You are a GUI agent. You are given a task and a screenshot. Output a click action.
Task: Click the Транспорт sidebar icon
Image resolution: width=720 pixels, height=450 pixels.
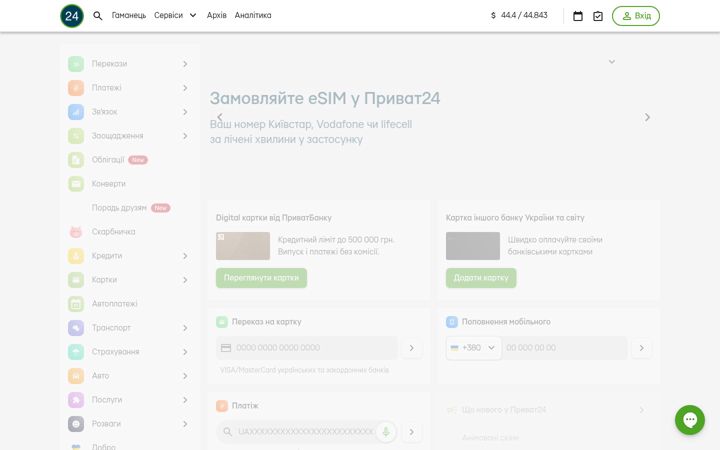tap(76, 328)
